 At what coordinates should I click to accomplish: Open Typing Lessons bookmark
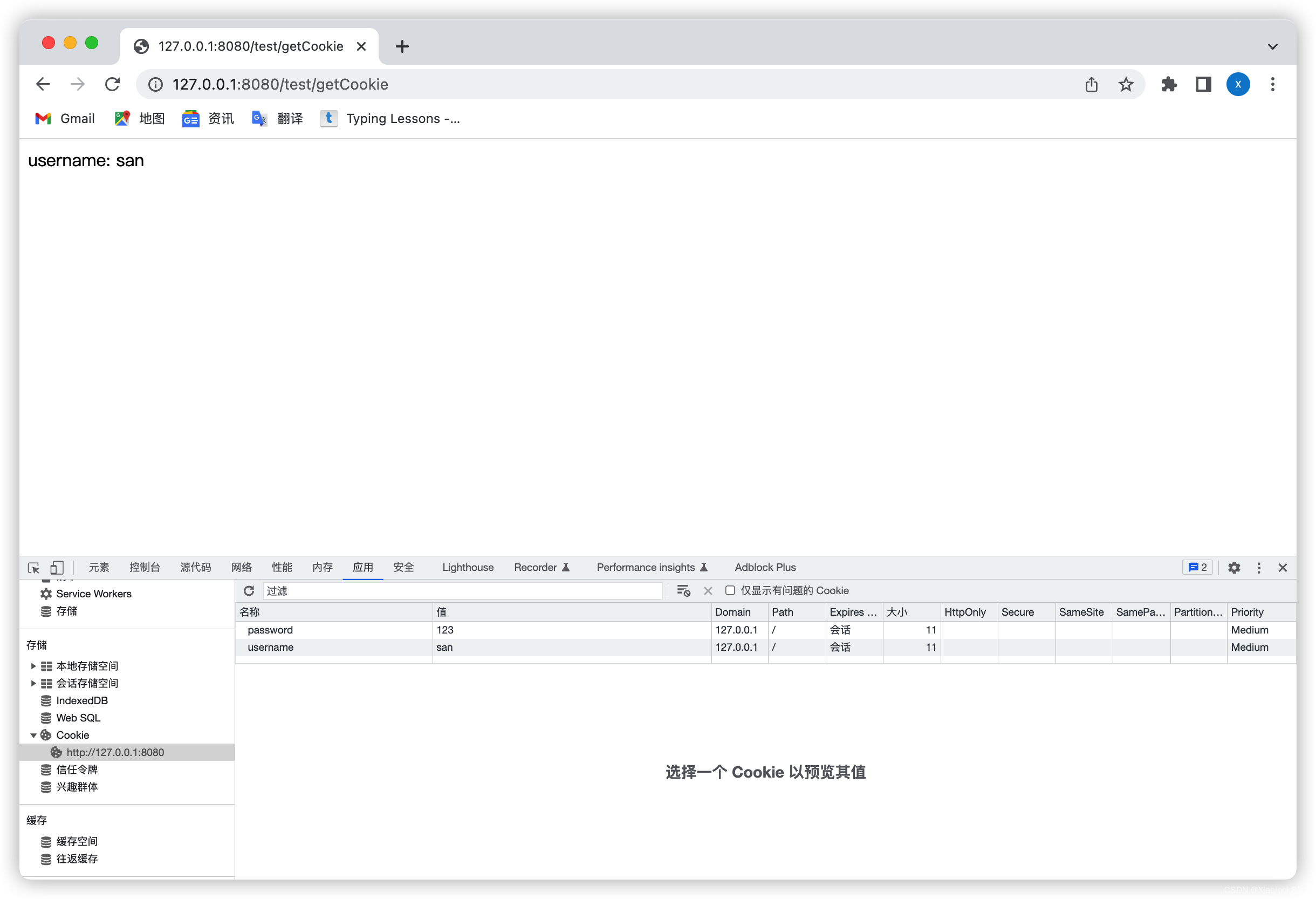tap(390, 118)
